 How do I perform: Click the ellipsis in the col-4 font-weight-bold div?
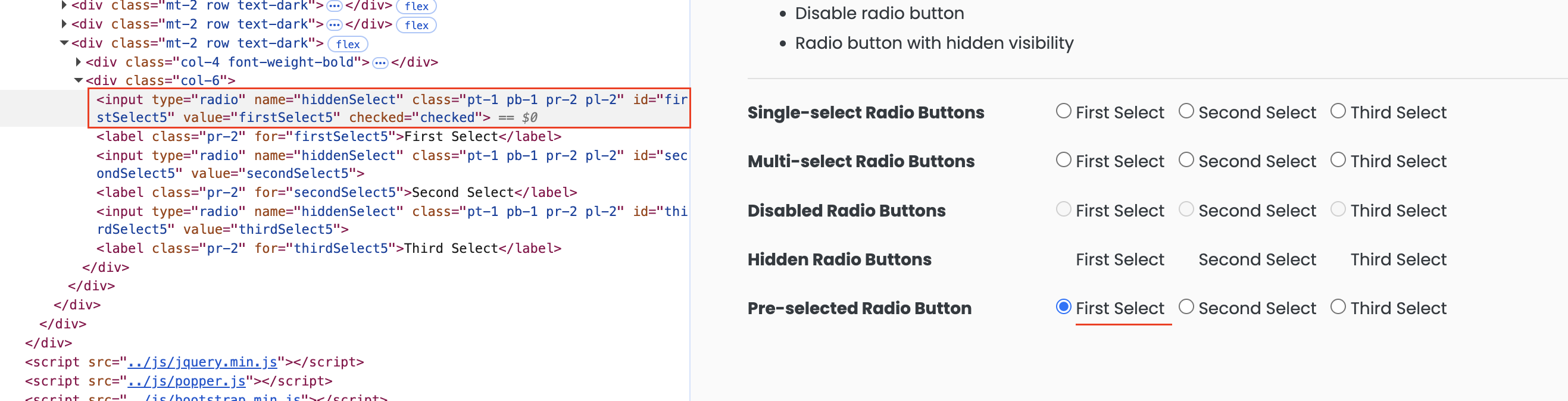click(x=380, y=61)
